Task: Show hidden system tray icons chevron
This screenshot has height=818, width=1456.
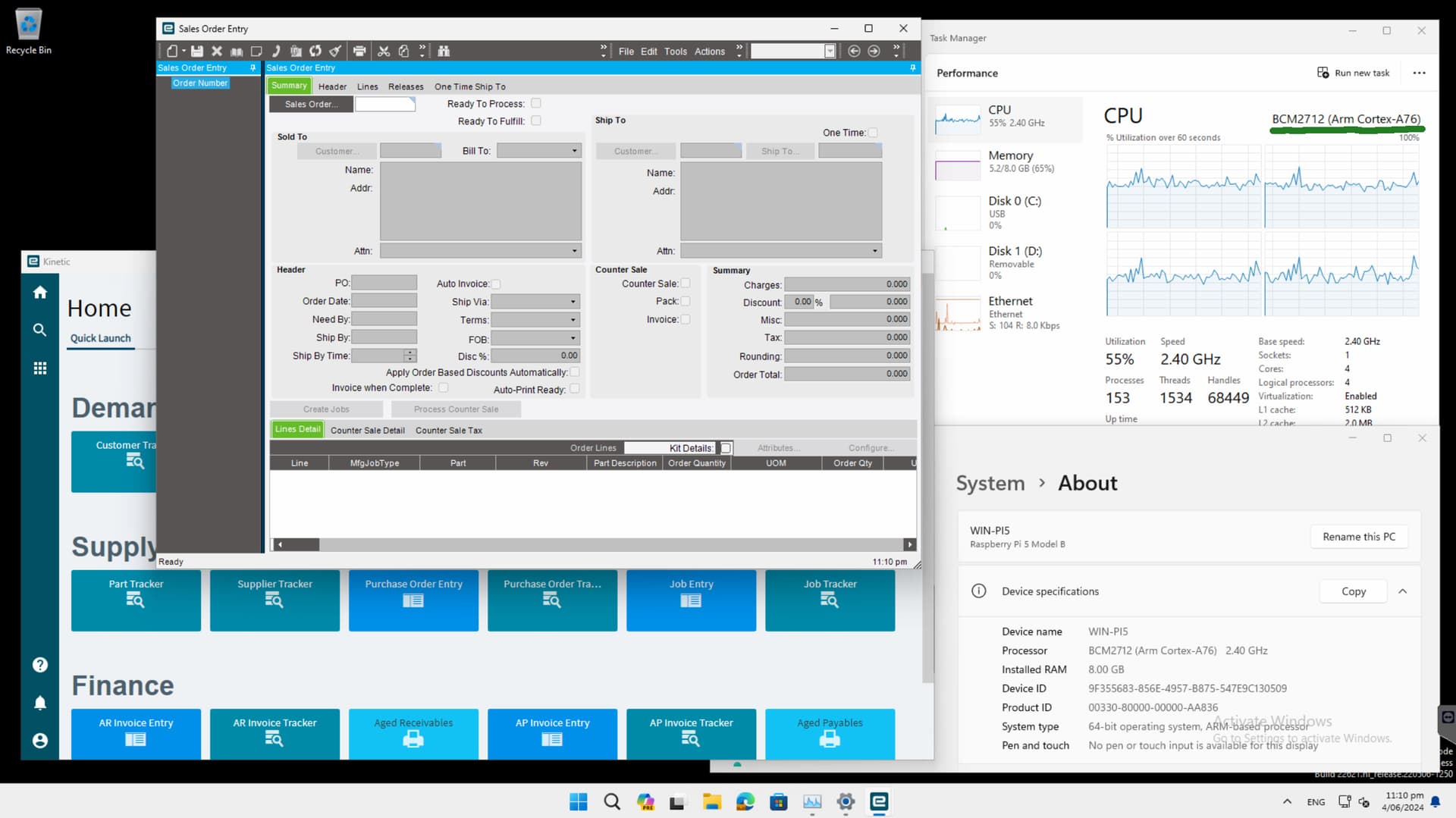Action: tap(1287, 801)
